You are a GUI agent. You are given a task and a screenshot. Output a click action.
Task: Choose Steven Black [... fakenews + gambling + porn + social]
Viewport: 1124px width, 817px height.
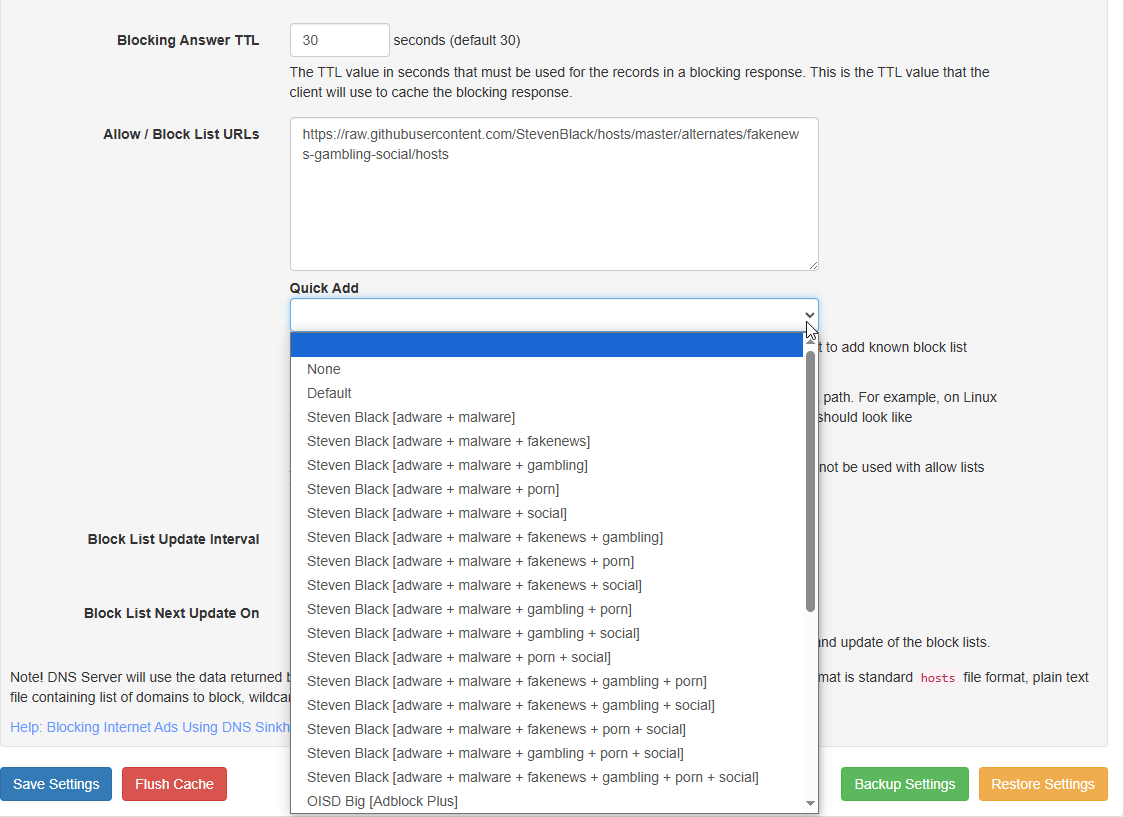click(x=547, y=778)
